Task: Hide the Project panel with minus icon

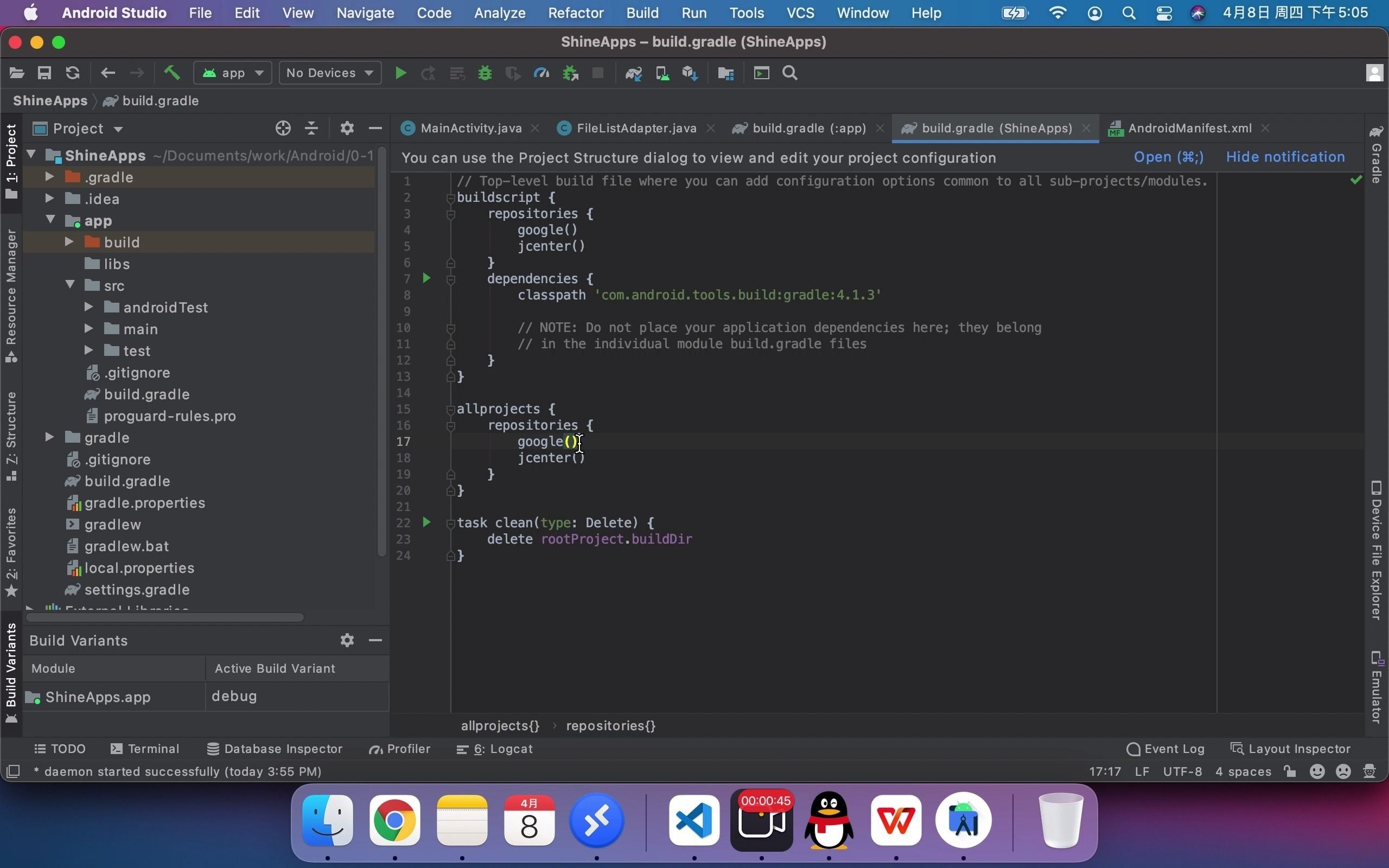Action: (x=375, y=128)
